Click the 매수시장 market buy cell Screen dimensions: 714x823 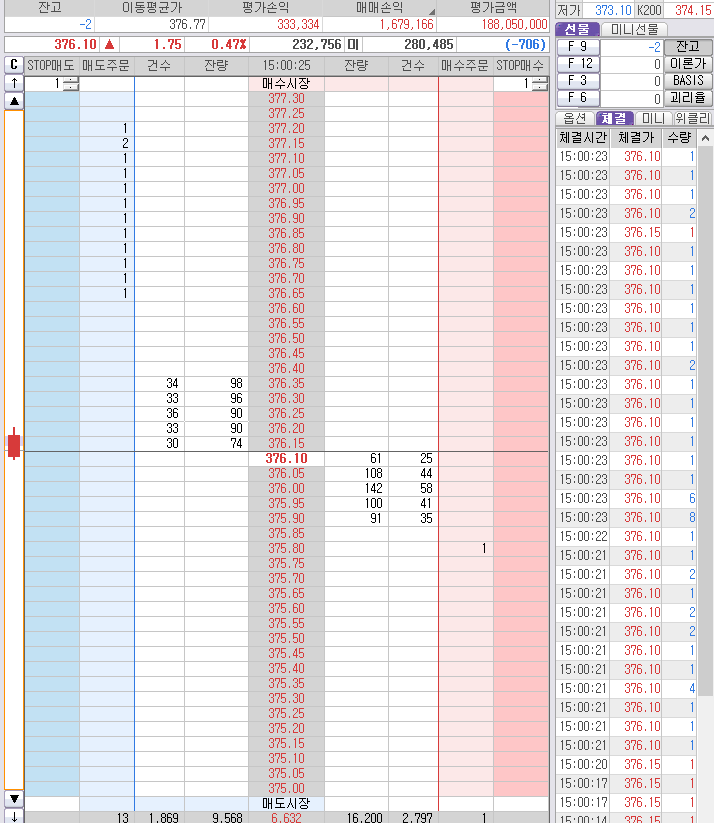pos(286,83)
